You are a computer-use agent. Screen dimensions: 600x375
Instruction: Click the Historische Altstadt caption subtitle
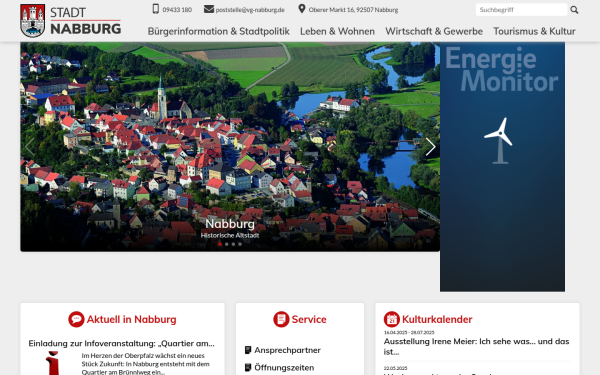[230, 235]
